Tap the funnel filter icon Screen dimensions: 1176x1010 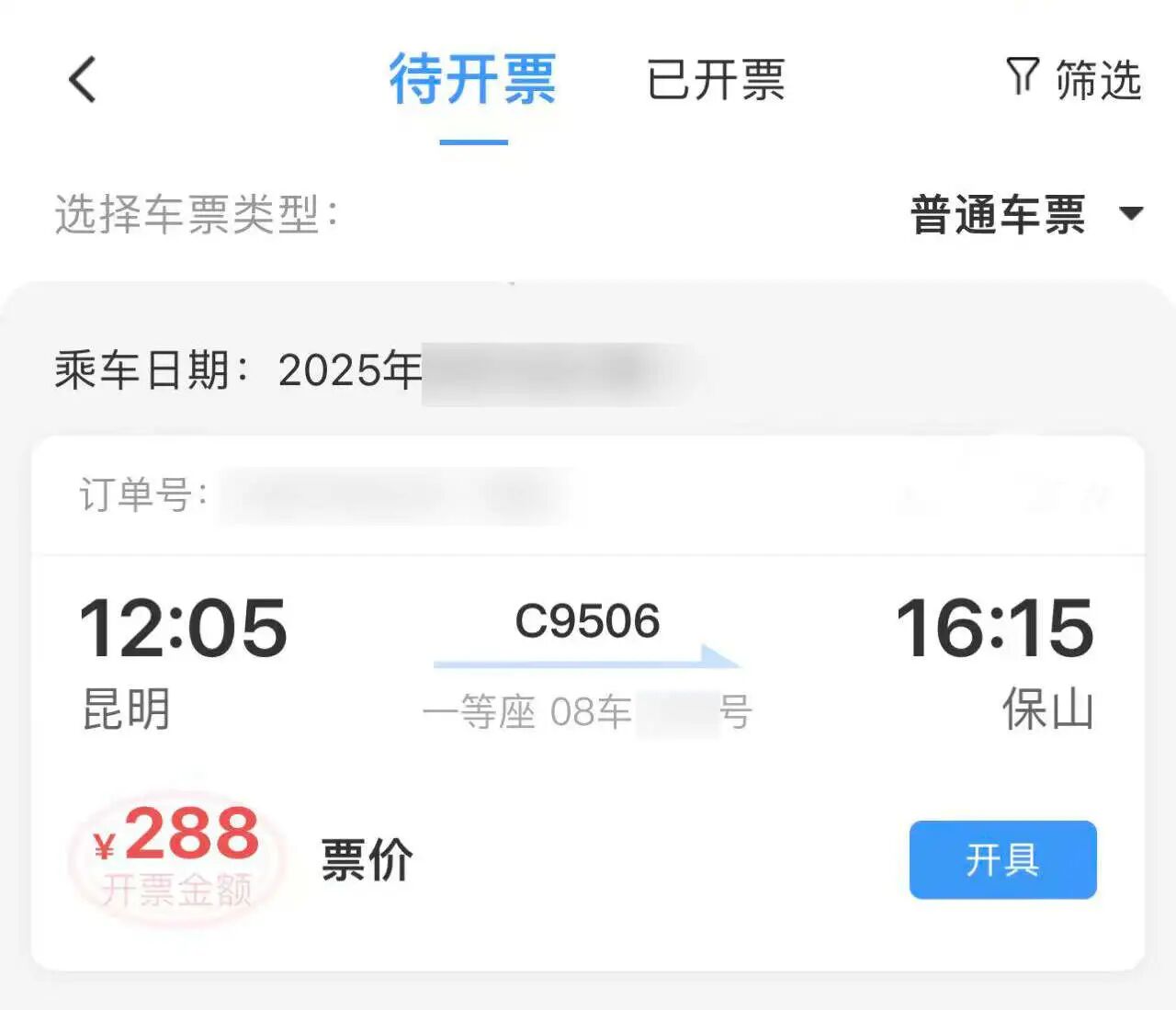[1023, 75]
